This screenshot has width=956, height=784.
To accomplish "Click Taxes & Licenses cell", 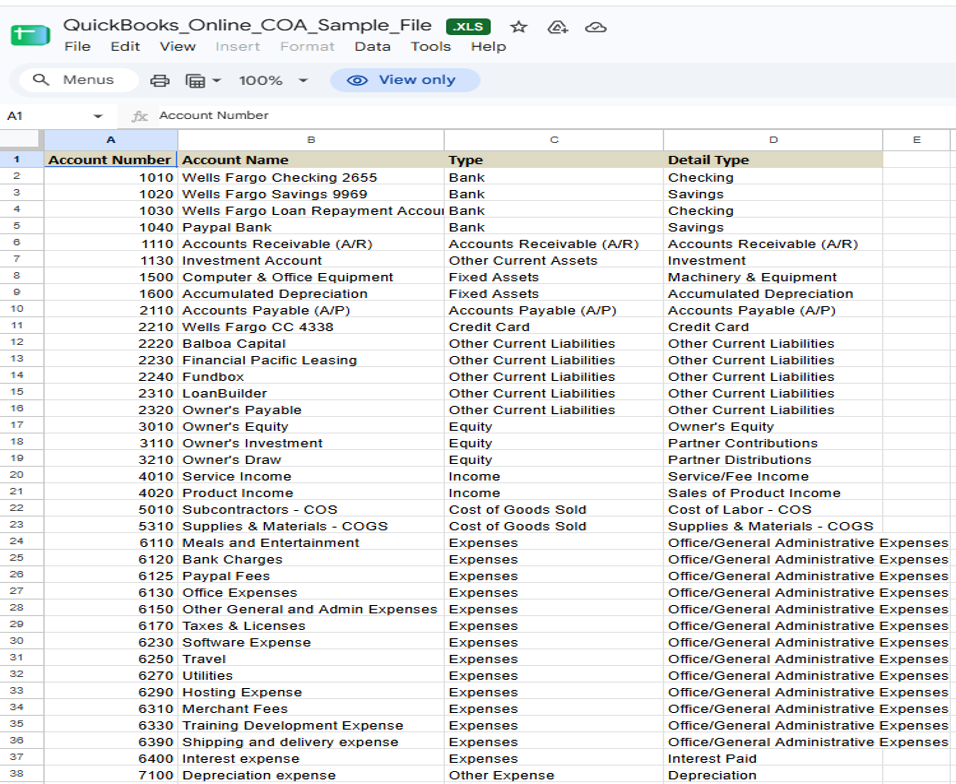I will point(311,625).
